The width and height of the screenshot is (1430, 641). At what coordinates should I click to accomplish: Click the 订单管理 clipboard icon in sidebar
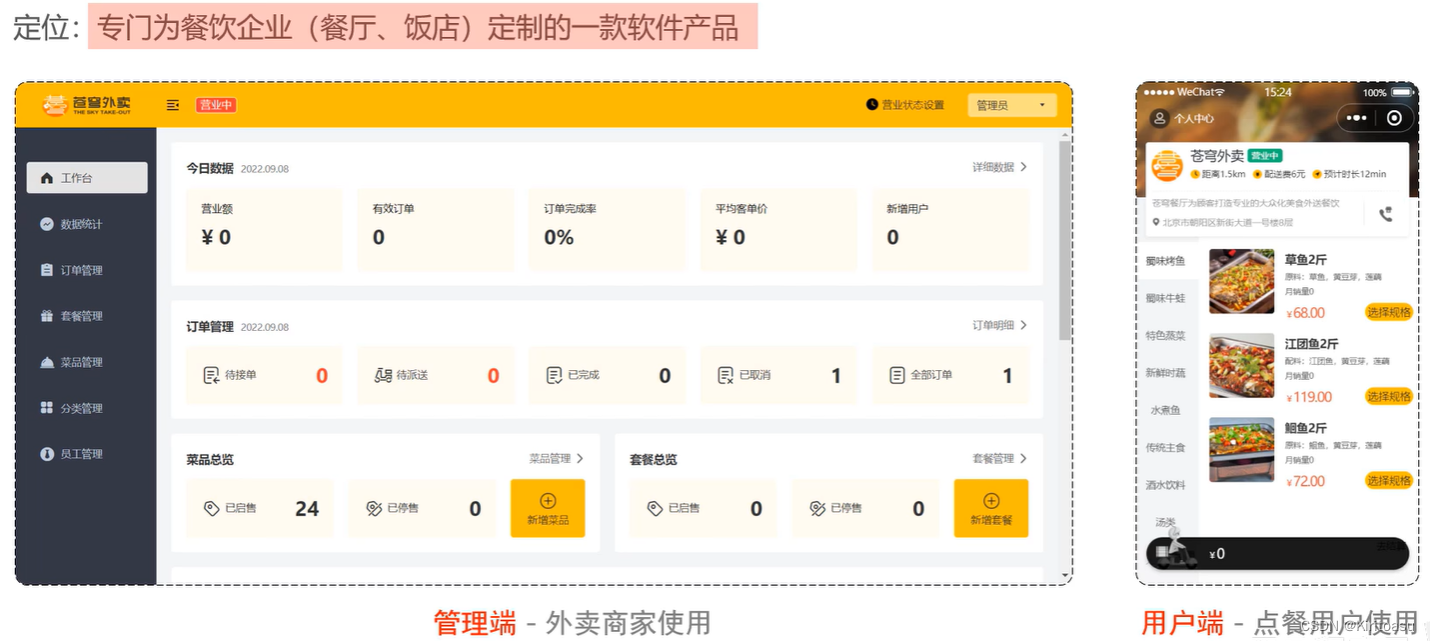tap(47, 270)
